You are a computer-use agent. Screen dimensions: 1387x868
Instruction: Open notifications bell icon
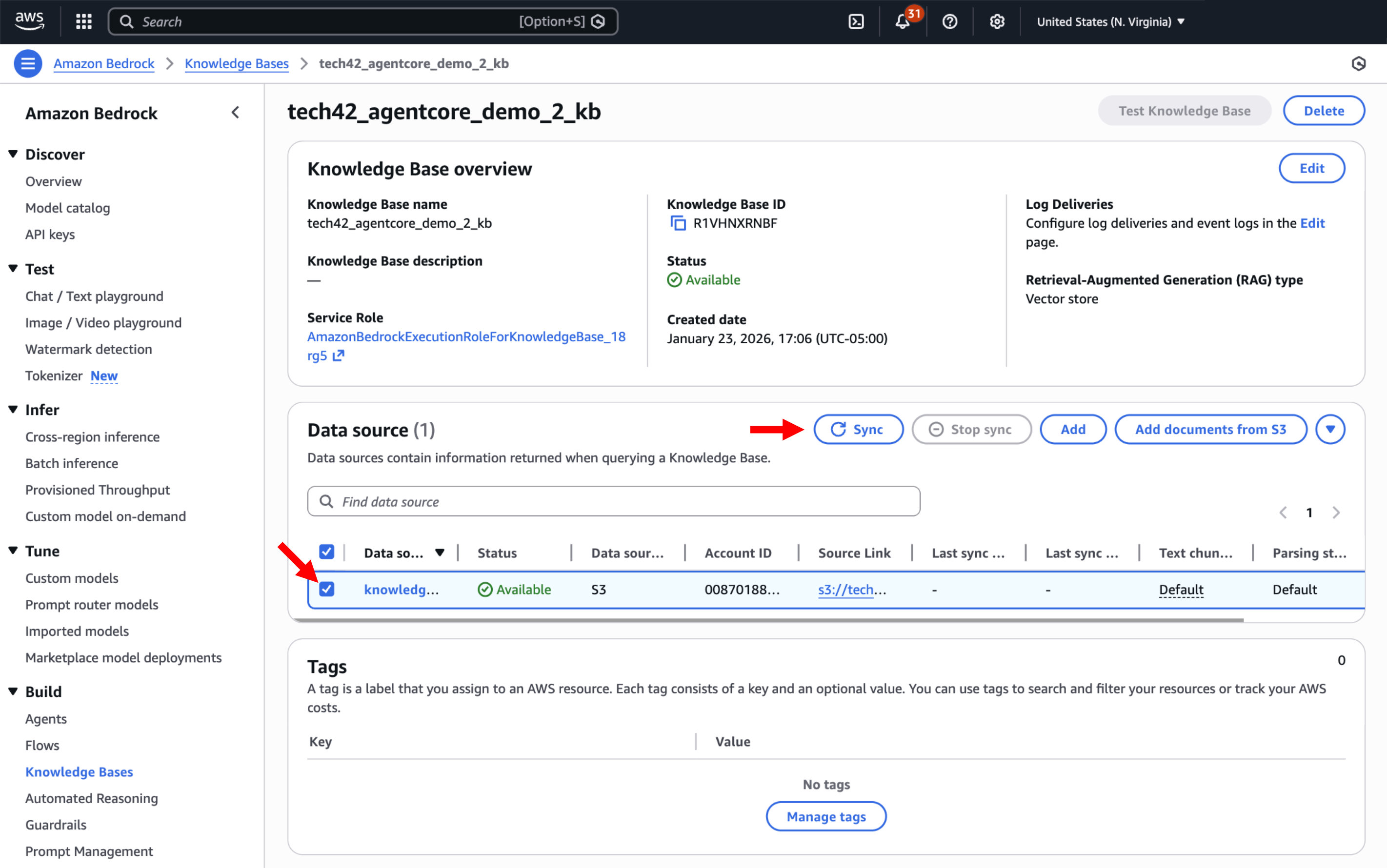(x=902, y=22)
